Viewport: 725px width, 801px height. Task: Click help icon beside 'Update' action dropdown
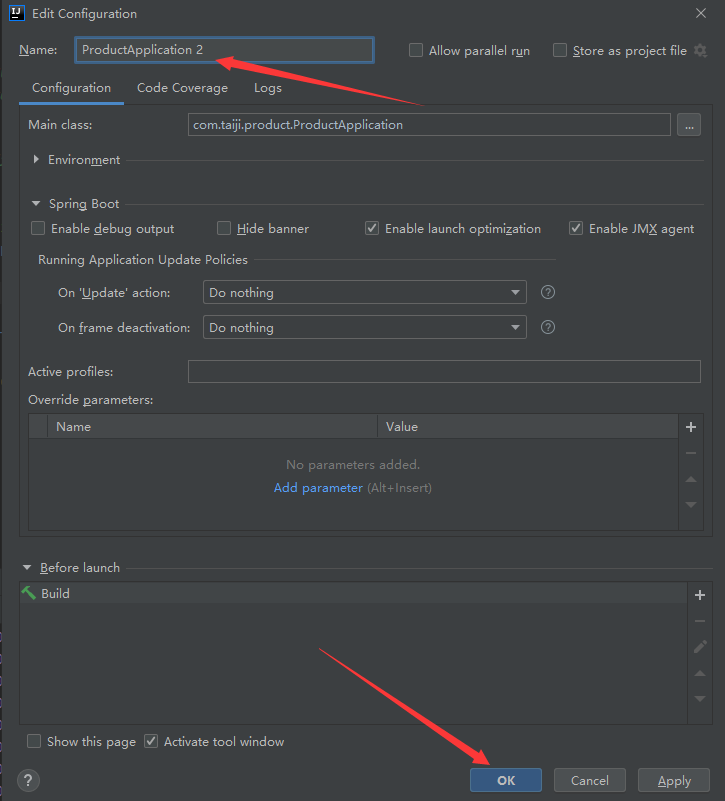tap(548, 293)
